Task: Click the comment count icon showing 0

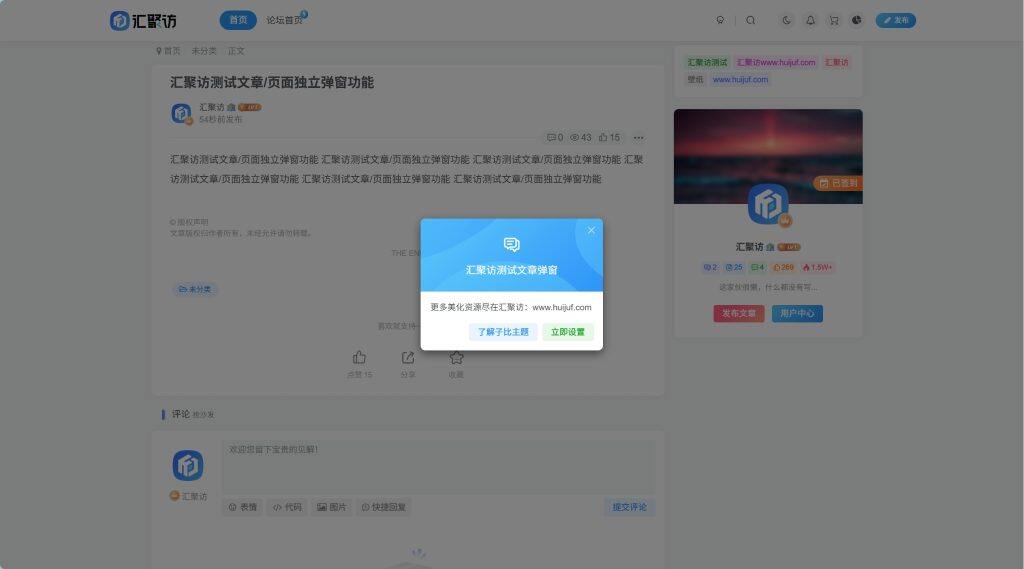Action: [x=554, y=138]
